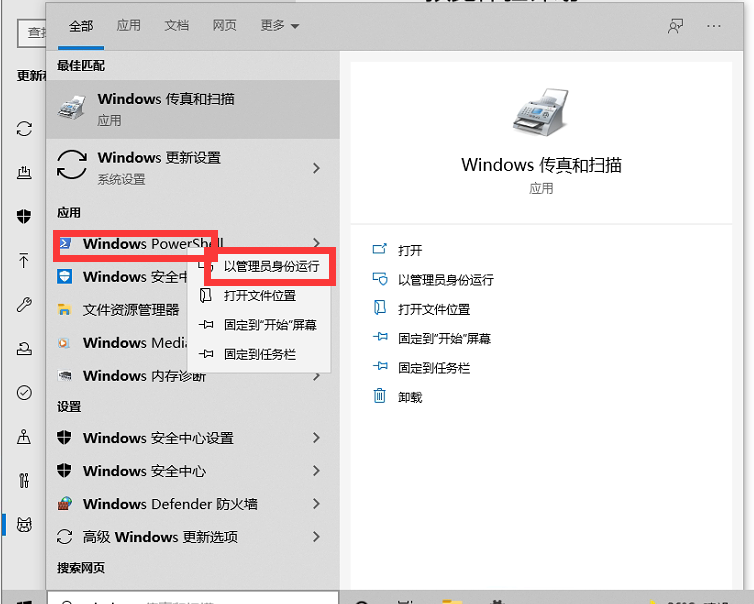The width and height of the screenshot is (754, 604).
Task: Open the three-dots more options menu
Action: click(713, 26)
